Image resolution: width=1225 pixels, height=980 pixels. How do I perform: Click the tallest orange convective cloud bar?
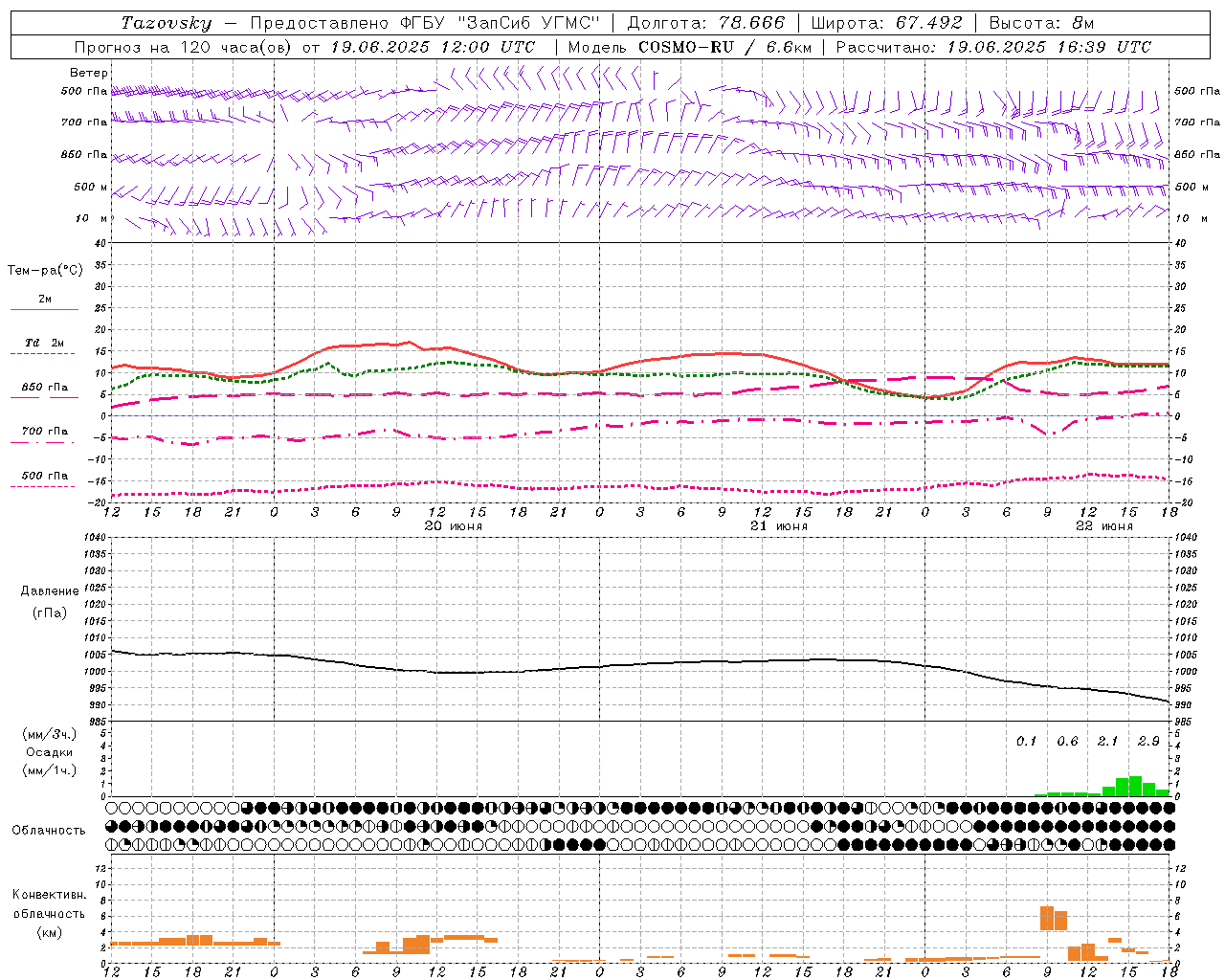click(1047, 918)
